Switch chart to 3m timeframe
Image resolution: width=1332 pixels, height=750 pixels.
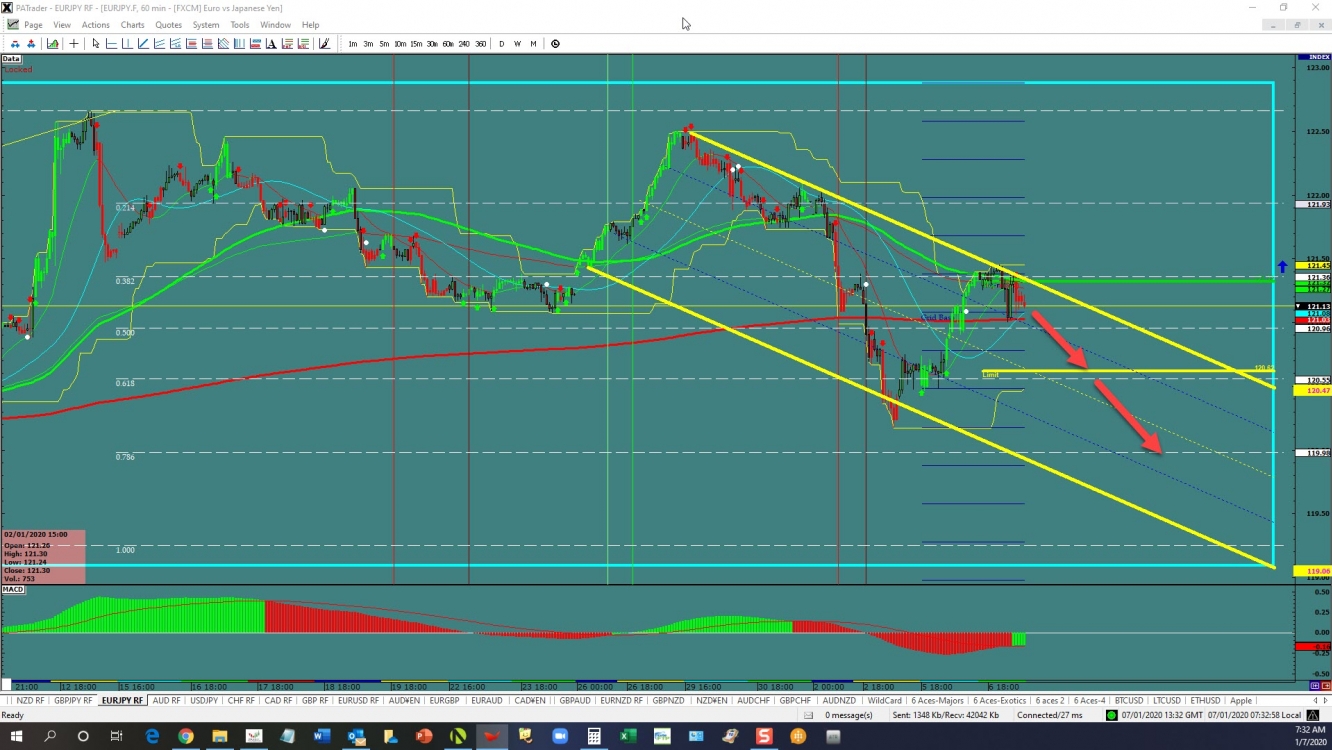tap(368, 43)
